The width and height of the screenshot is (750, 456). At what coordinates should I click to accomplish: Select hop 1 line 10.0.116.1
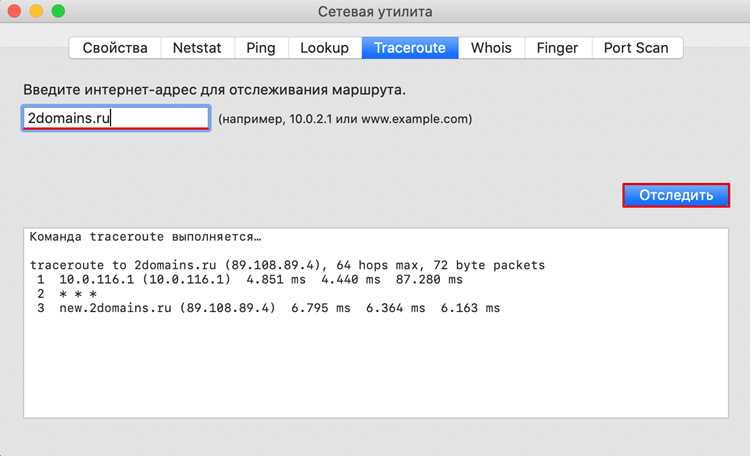click(250, 279)
